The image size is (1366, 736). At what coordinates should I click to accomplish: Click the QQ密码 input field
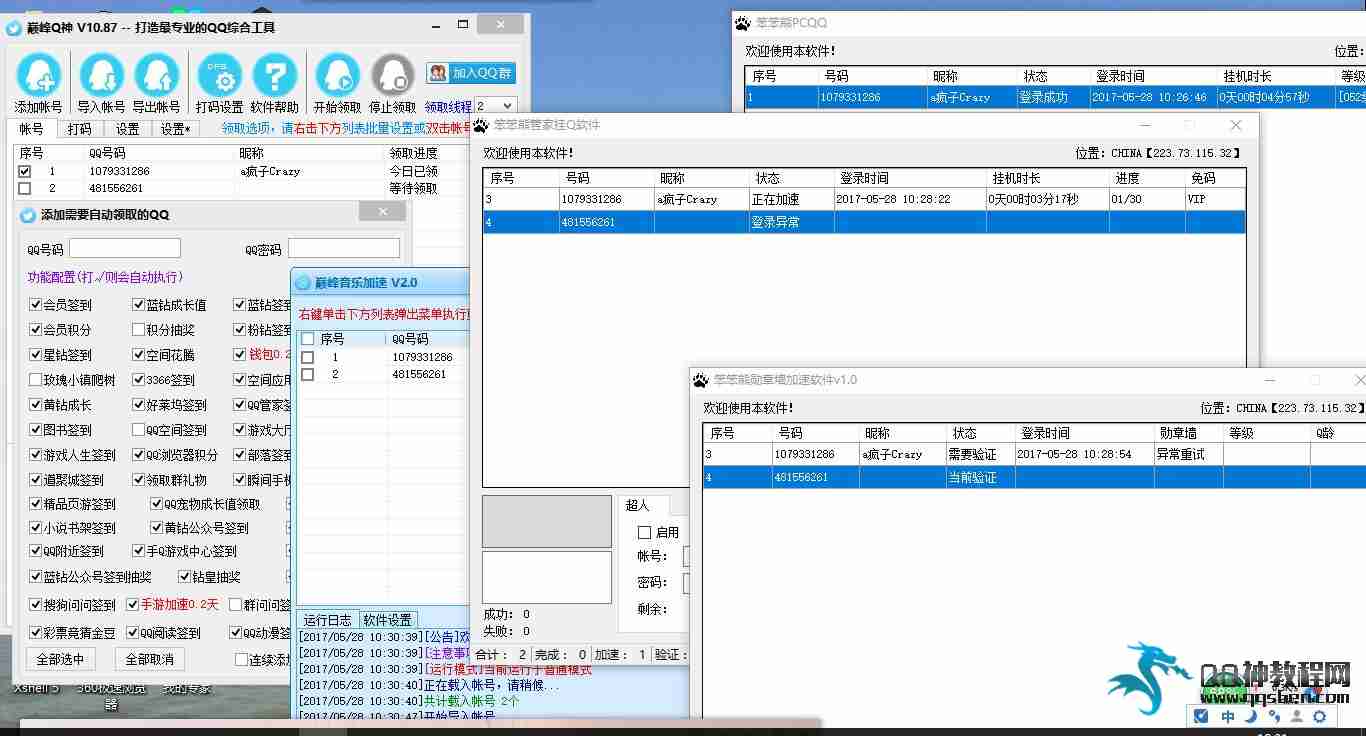pos(344,248)
